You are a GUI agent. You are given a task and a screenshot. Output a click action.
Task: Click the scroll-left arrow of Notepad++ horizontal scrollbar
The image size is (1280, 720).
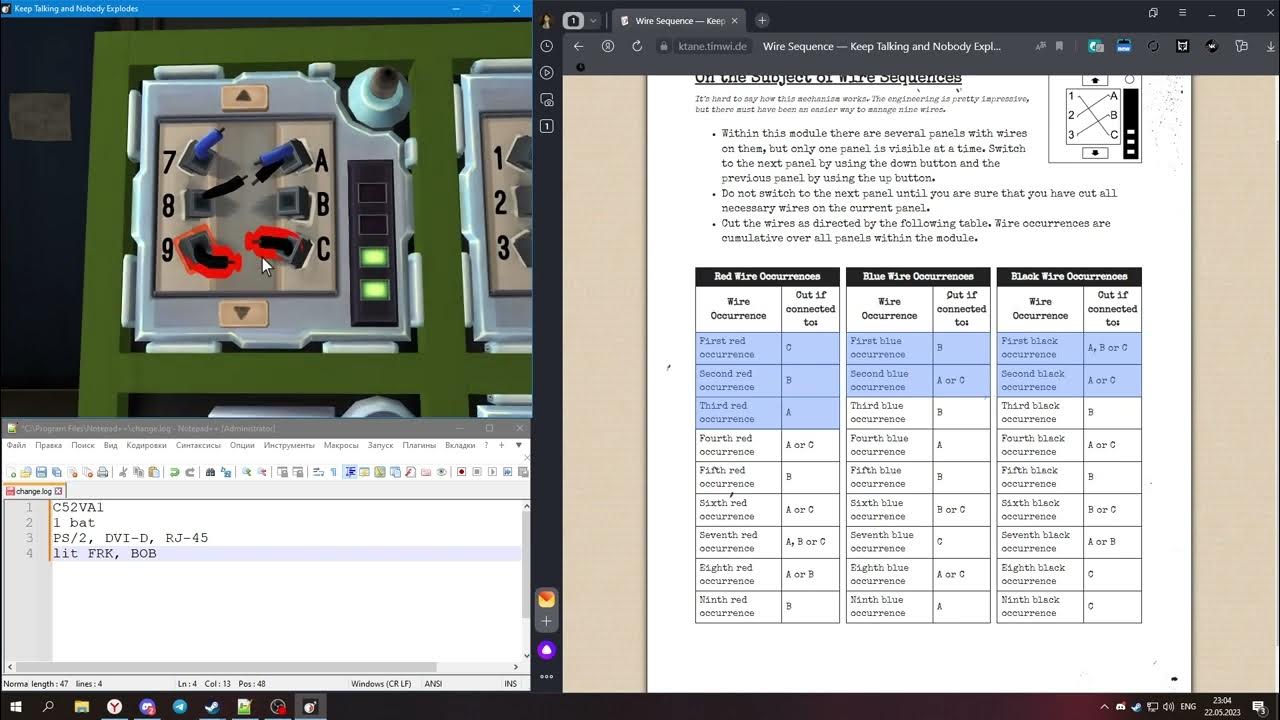click(8, 666)
